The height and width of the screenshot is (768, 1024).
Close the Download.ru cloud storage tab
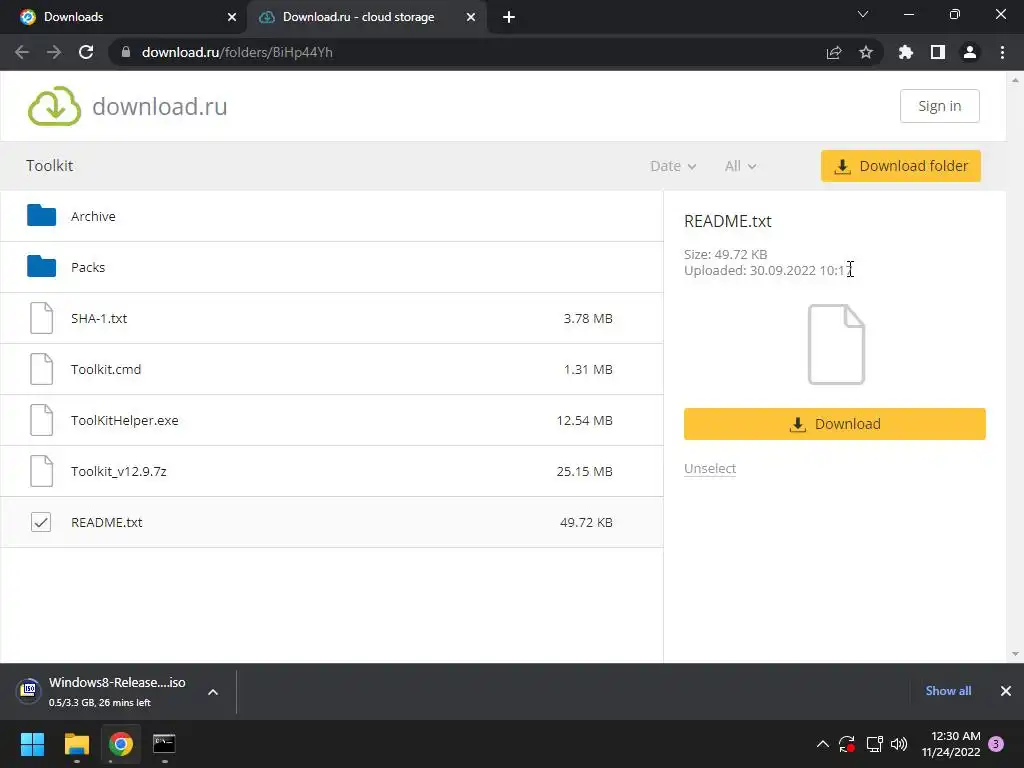(x=471, y=17)
